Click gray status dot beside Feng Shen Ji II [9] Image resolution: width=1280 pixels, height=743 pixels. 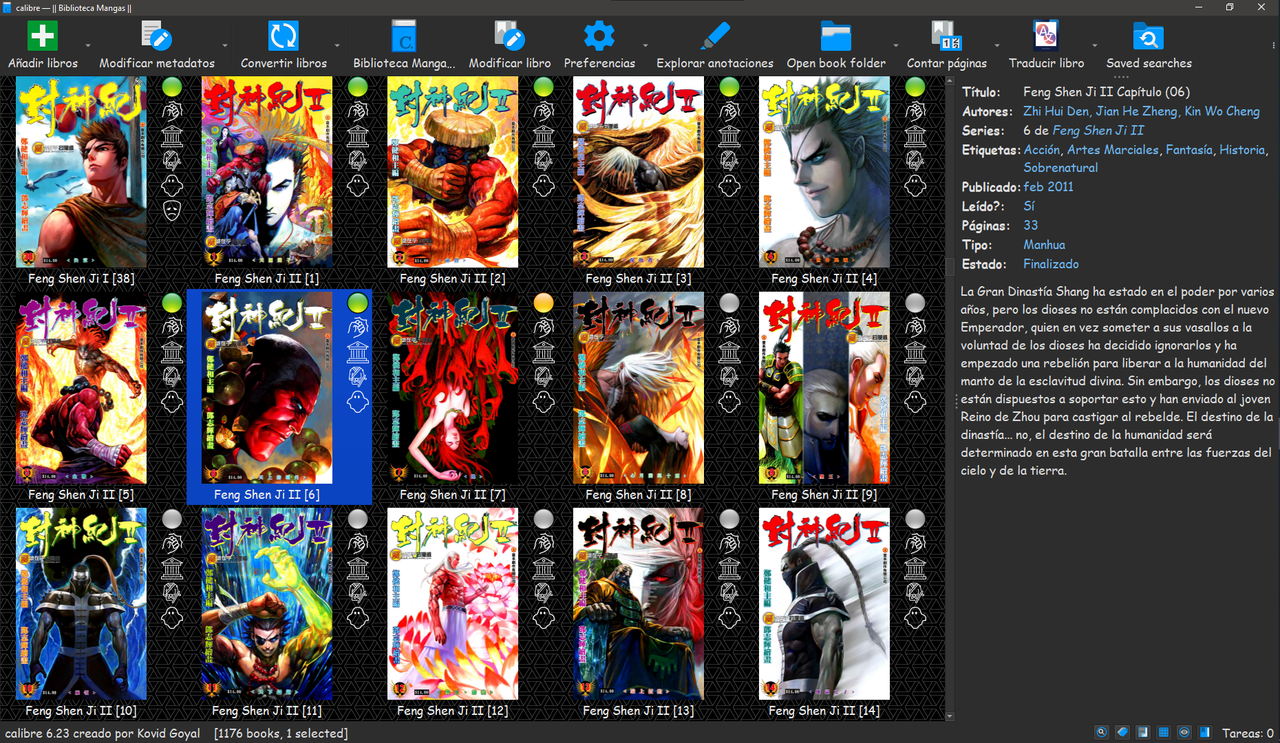915,303
